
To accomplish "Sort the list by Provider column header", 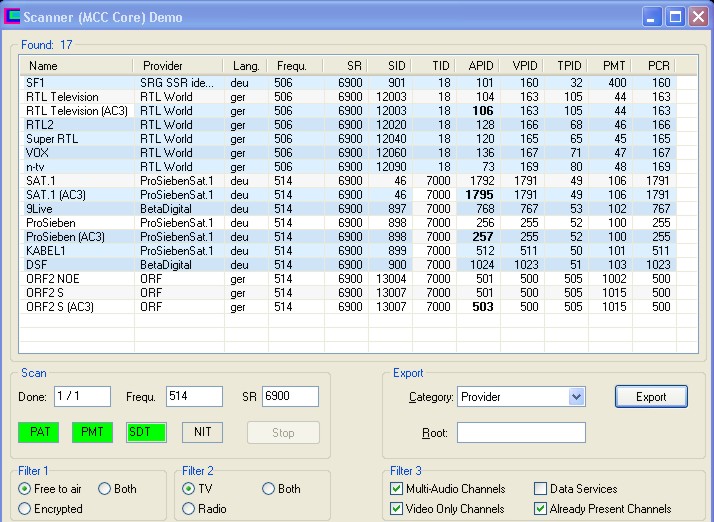I will (163, 66).
